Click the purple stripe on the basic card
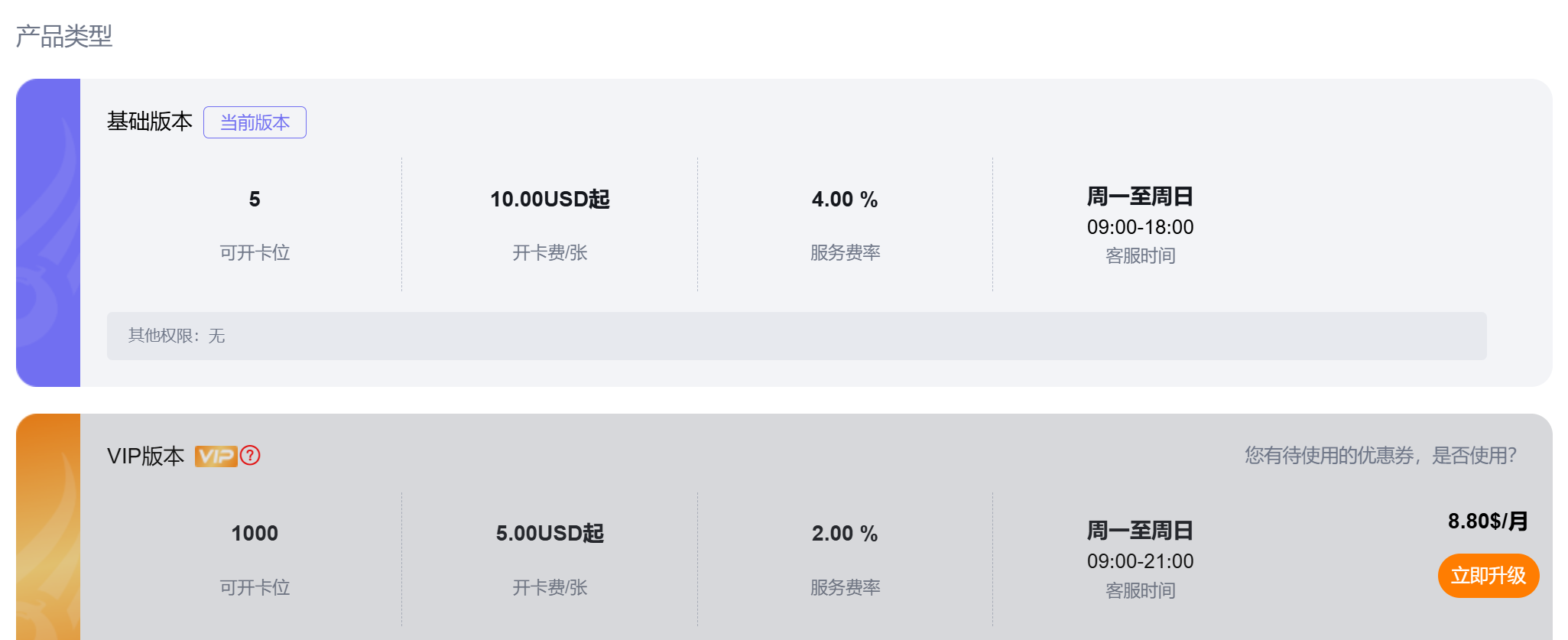Image resolution: width=1568 pixels, height=640 pixels. [48, 232]
